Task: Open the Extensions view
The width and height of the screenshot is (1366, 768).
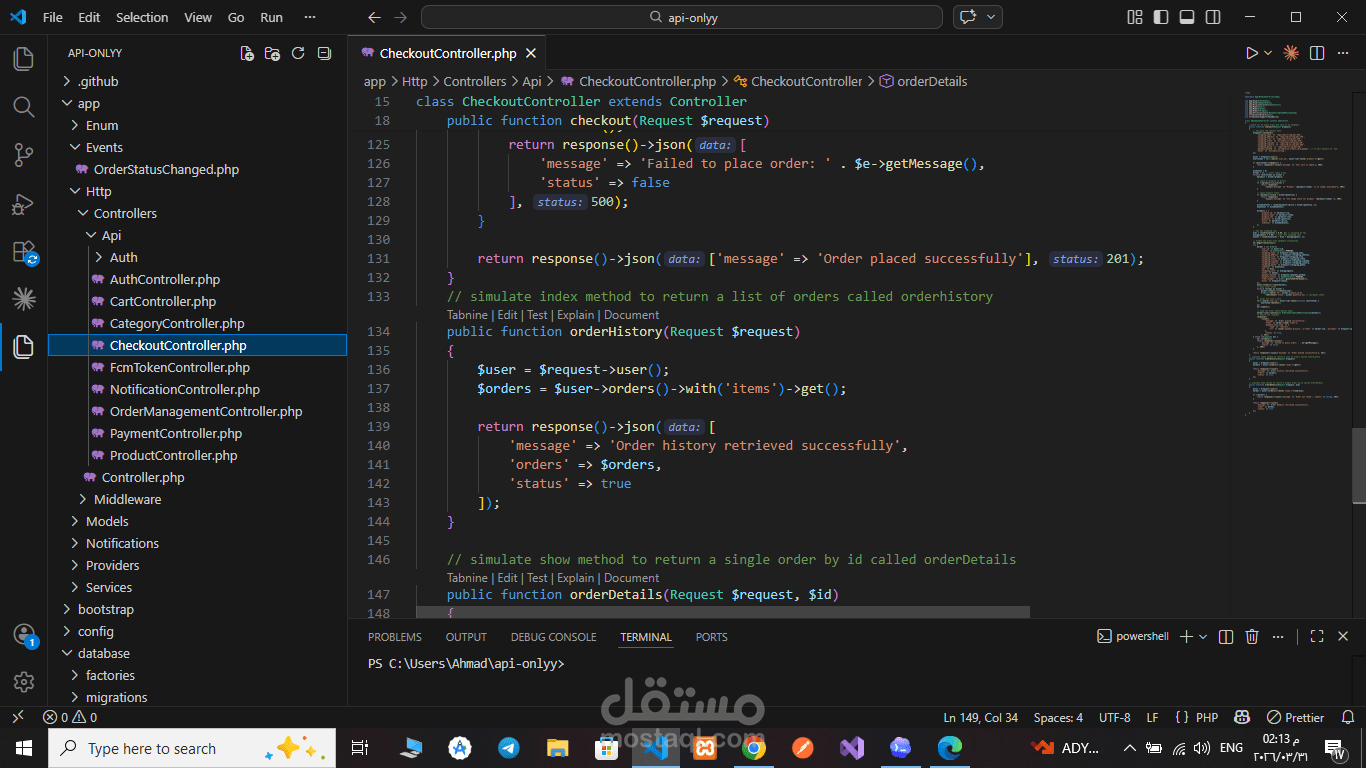Action: coord(23,251)
